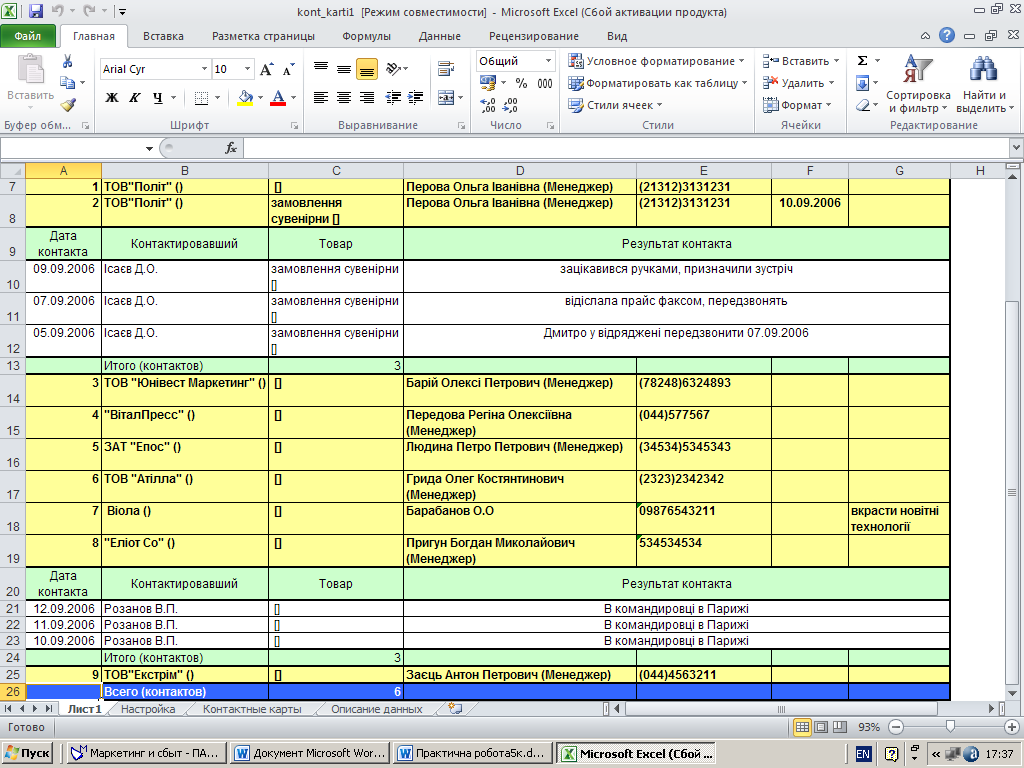Click the Cut scissors icon

tap(67, 61)
